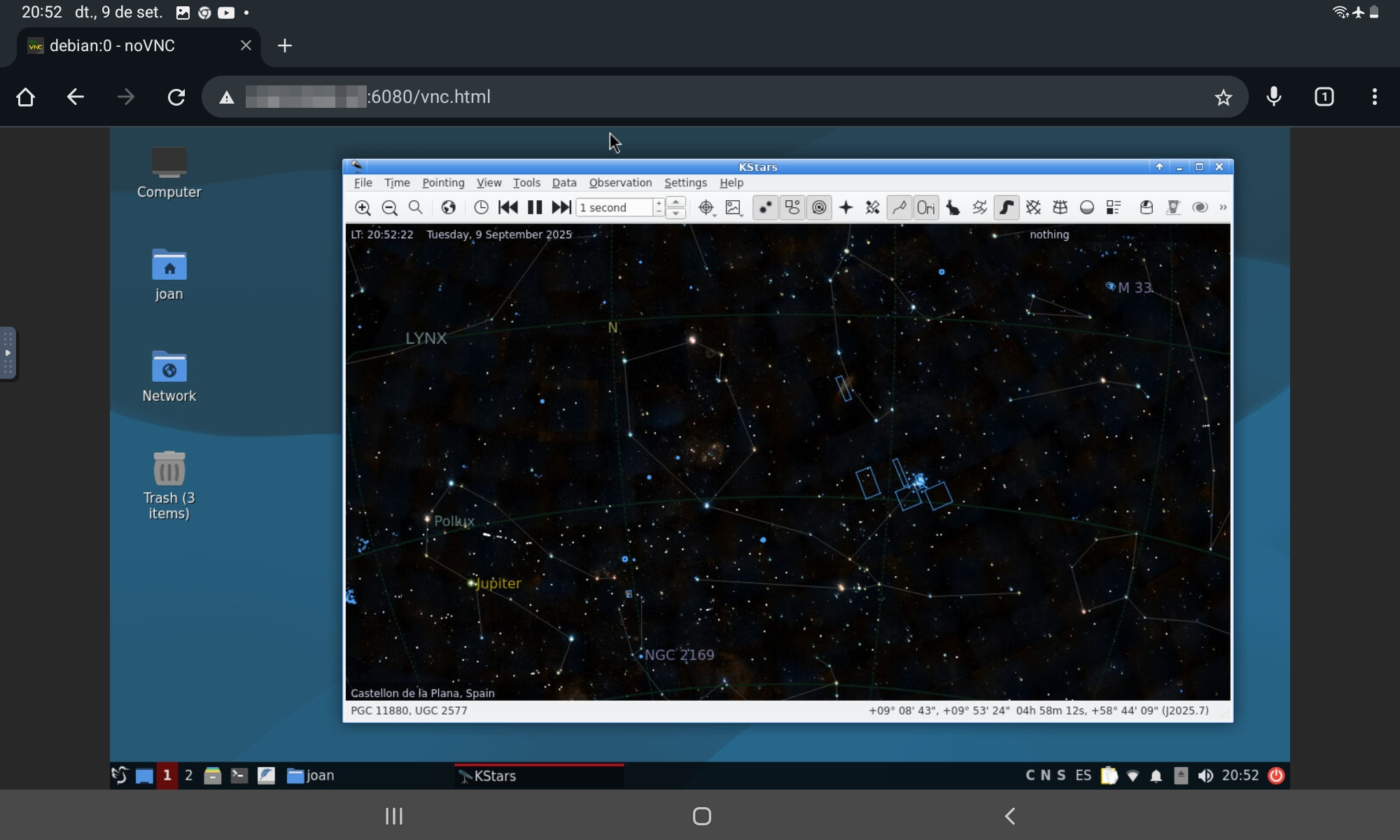Open the plain magnifier Find Object tool
Viewport: 1400px width, 840px height.
(x=416, y=207)
